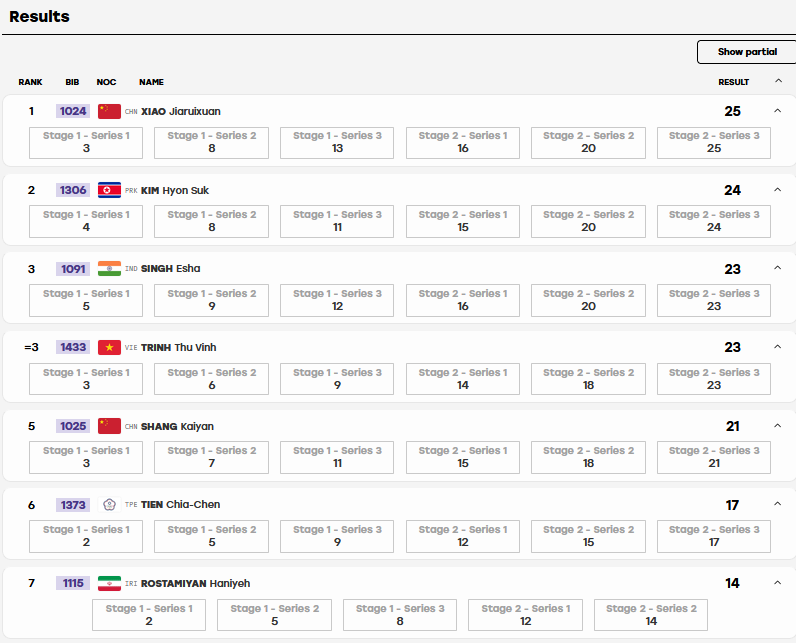
Task: Collapse ROSTAMIYAN Haniyeh's series details
Action: click(x=777, y=583)
